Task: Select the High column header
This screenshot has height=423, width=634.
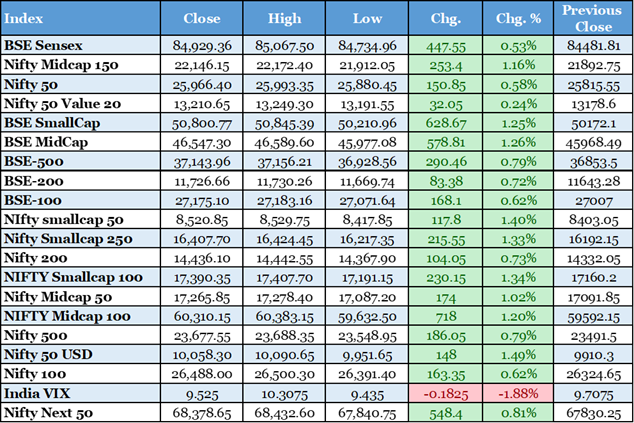Action: 285,18
